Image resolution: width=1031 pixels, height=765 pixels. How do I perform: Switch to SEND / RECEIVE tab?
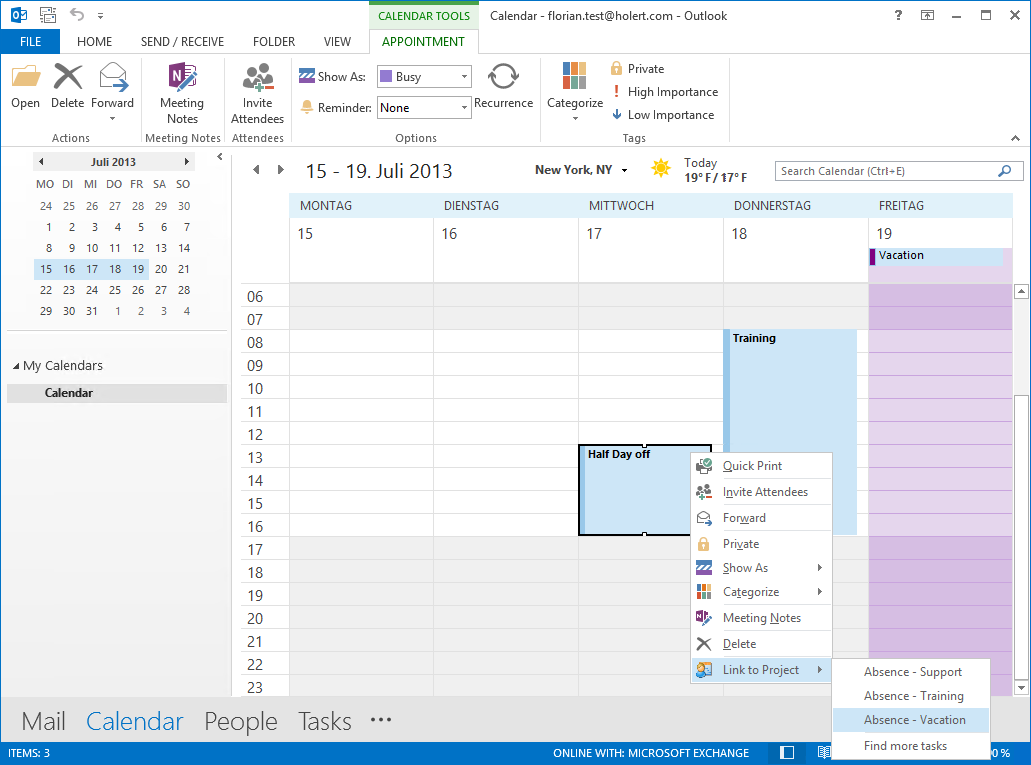tap(182, 41)
